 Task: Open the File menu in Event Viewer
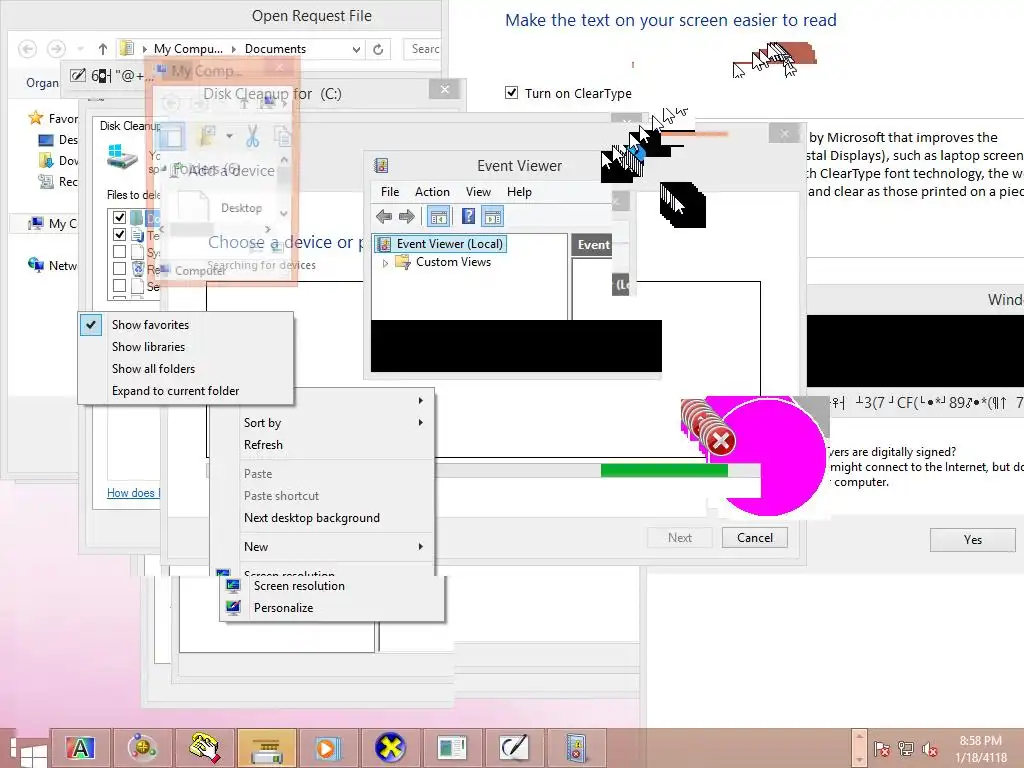[390, 192]
